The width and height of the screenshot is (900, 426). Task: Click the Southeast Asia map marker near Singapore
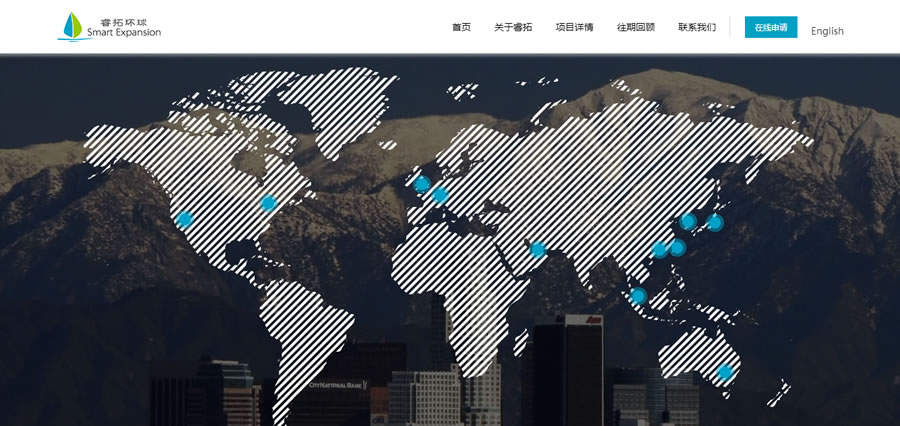click(638, 296)
